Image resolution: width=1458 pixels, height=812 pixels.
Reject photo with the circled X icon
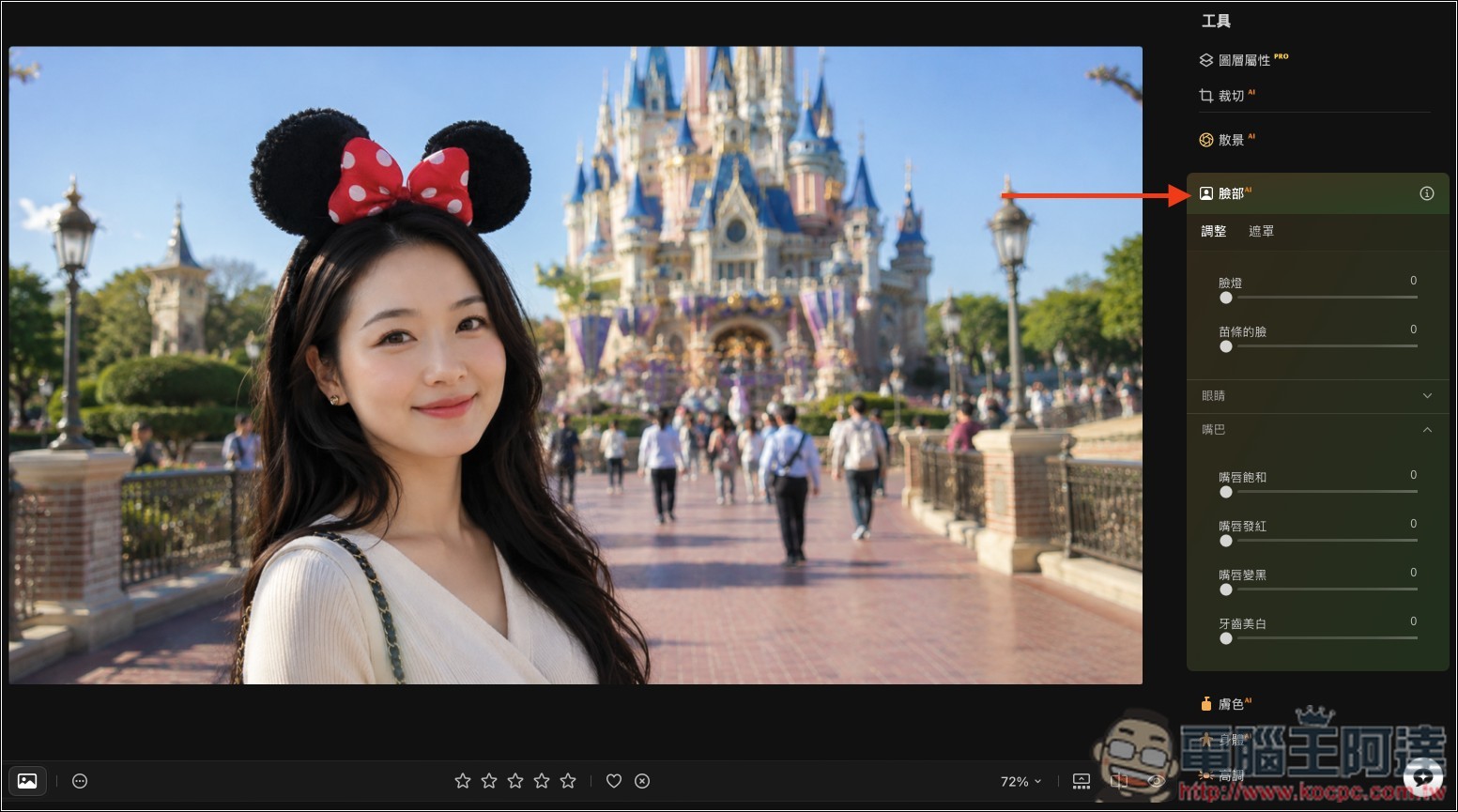642,781
